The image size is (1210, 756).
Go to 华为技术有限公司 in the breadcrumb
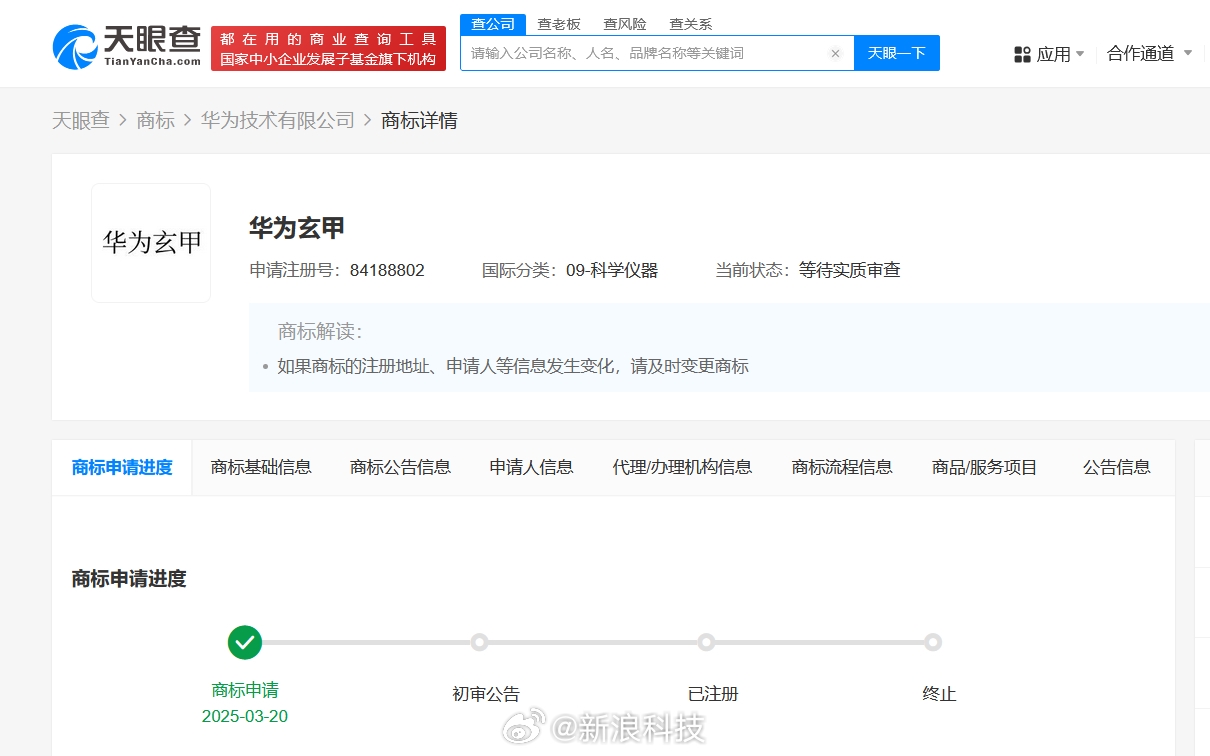278,121
